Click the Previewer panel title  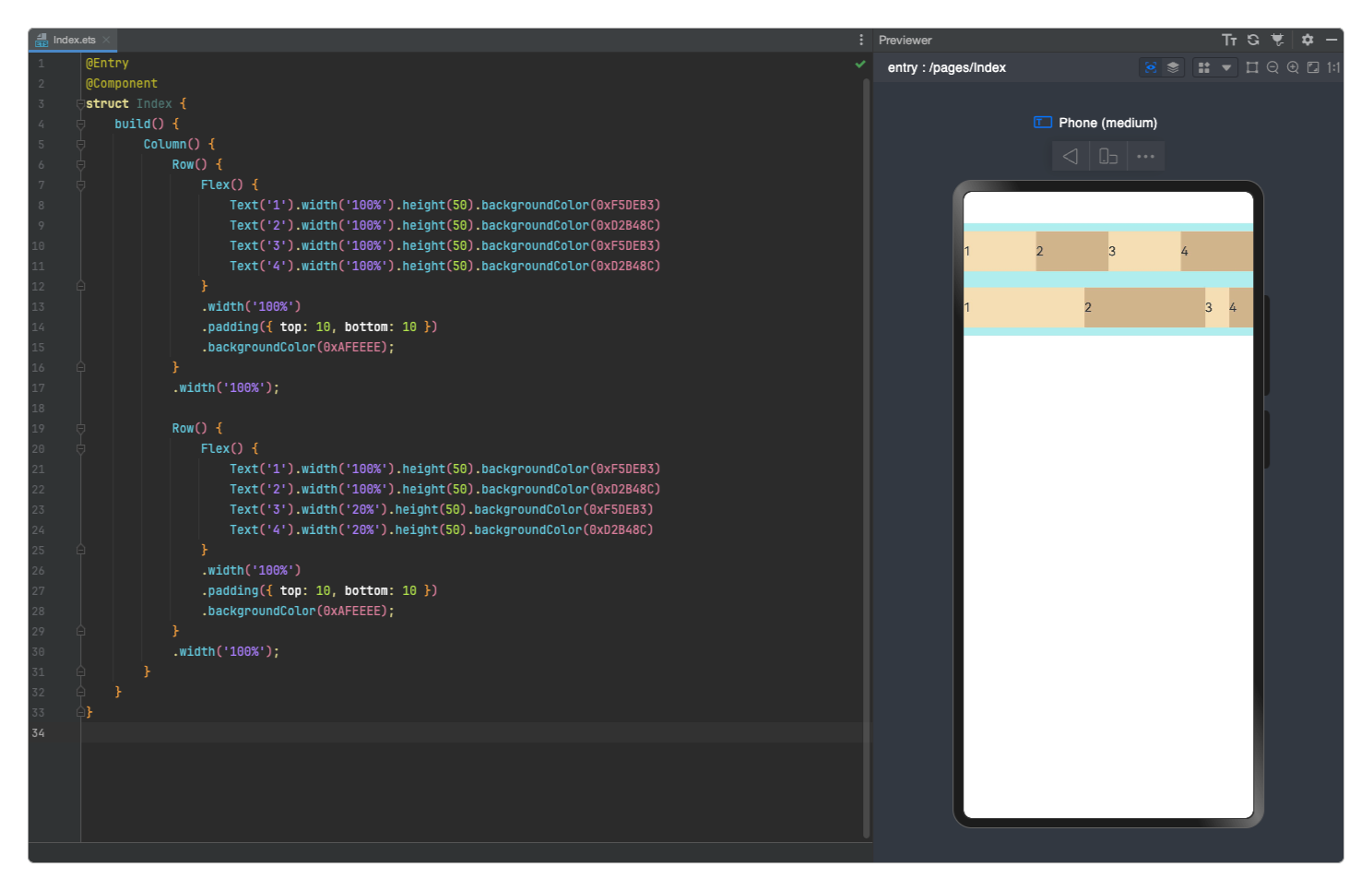click(905, 40)
